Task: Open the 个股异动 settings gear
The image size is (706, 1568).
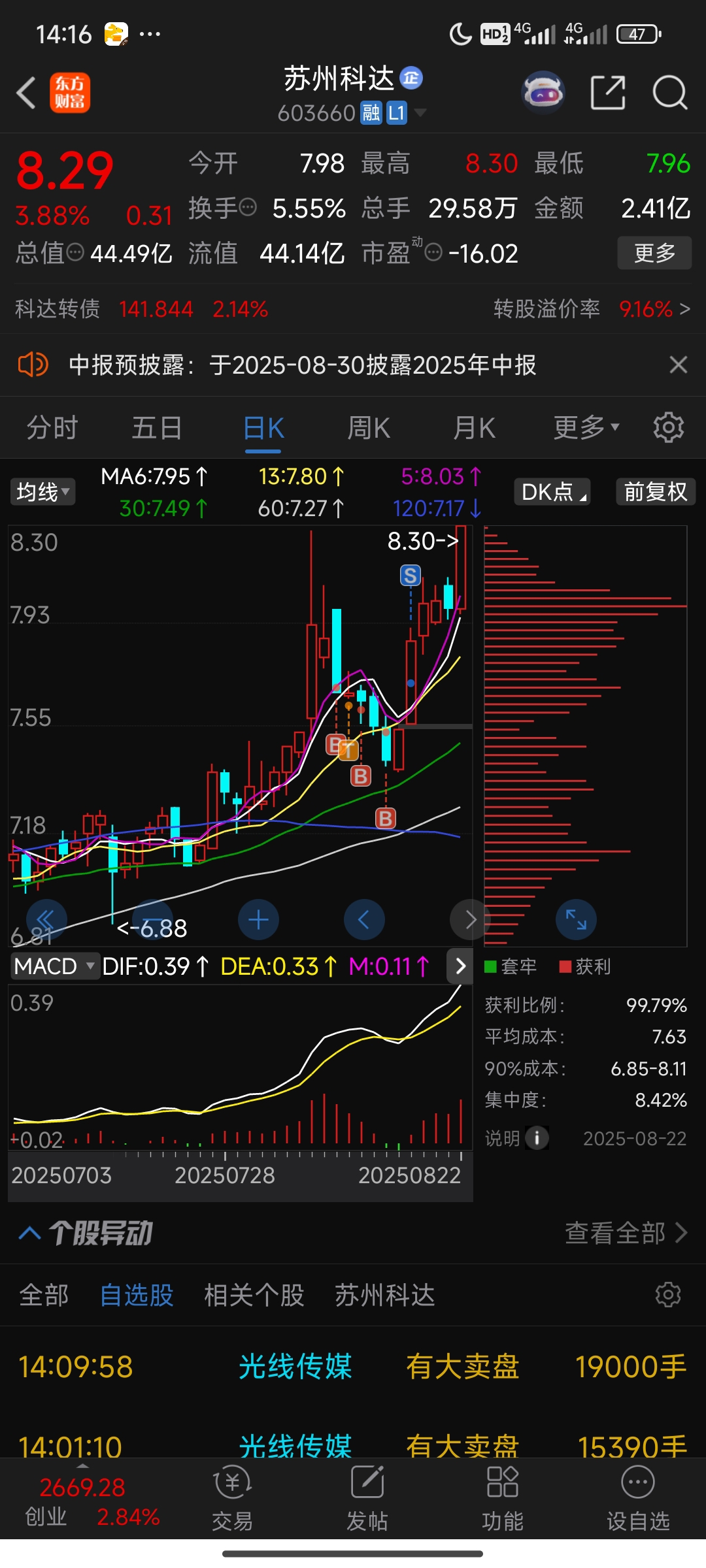Action: click(668, 1295)
